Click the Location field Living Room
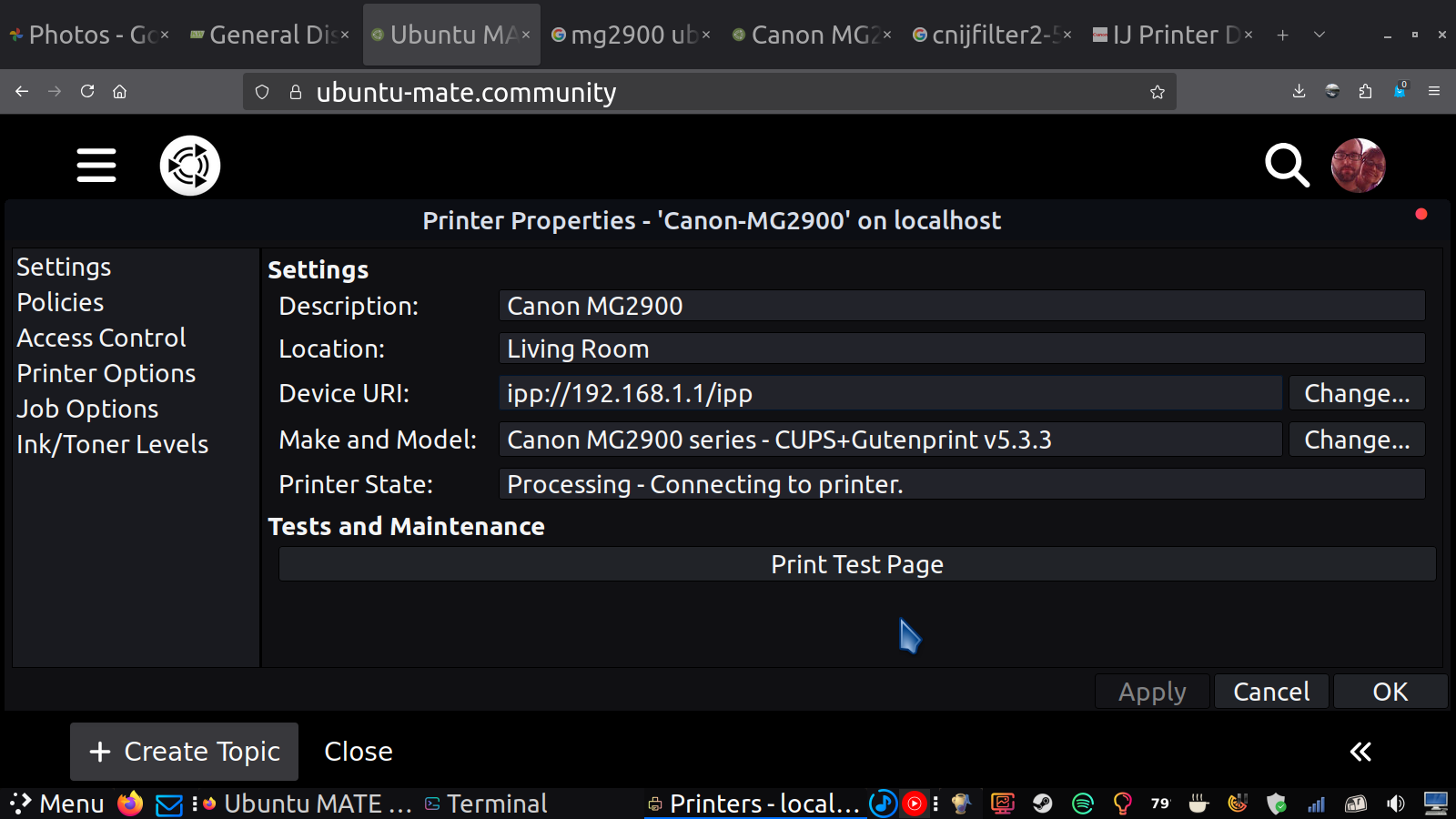1456x819 pixels. point(962,349)
